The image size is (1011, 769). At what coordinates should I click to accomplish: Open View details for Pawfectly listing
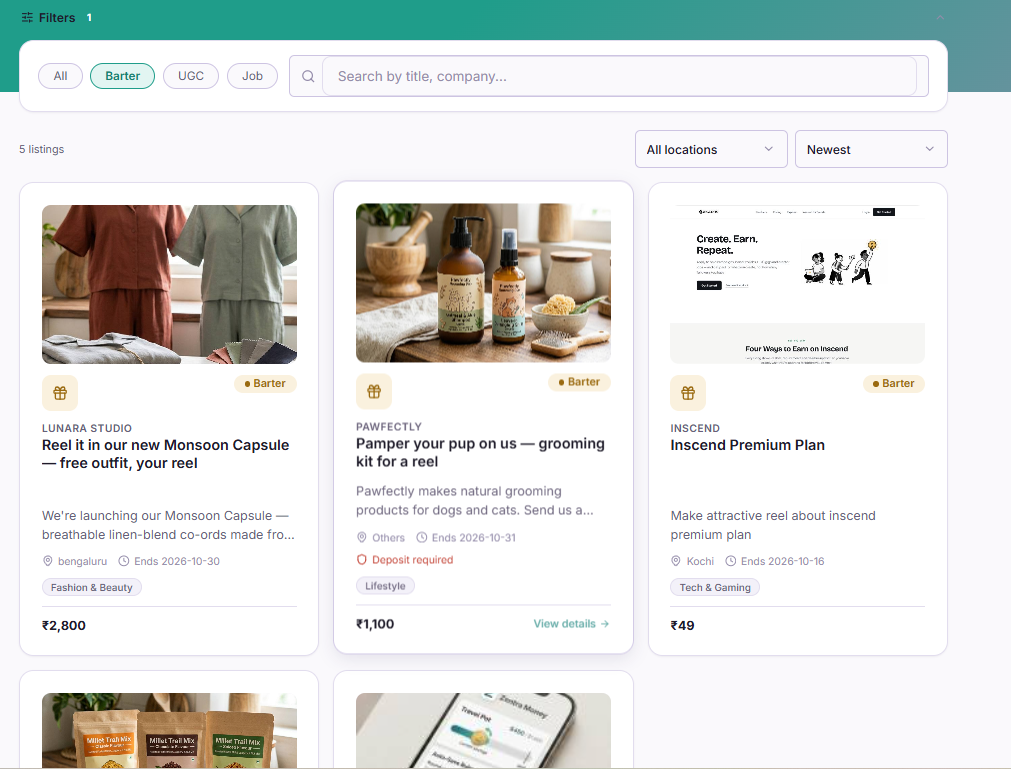[571, 623]
